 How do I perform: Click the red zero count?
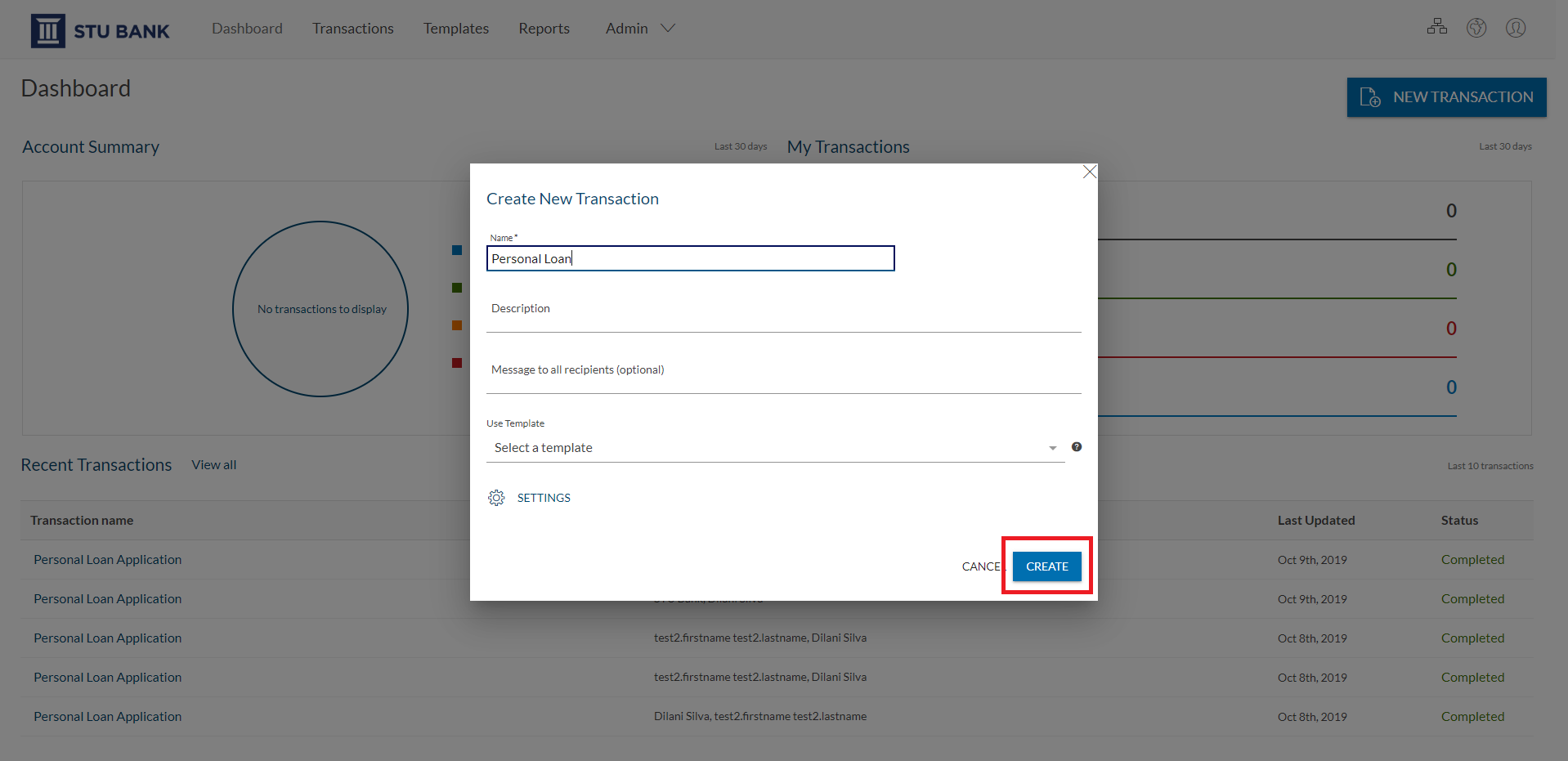(x=1451, y=329)
